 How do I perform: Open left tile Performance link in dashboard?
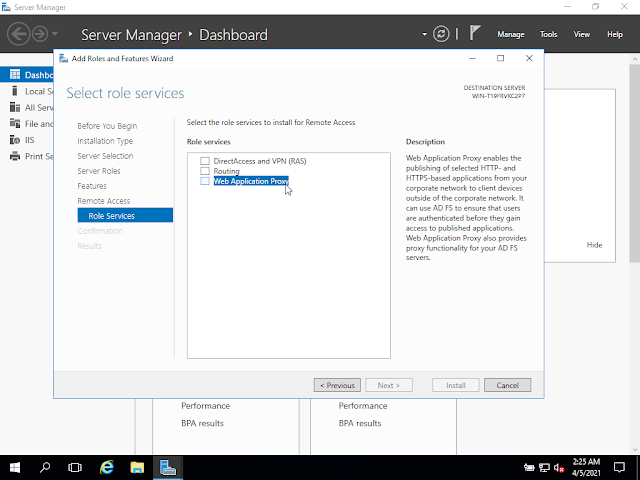[205, 406]
